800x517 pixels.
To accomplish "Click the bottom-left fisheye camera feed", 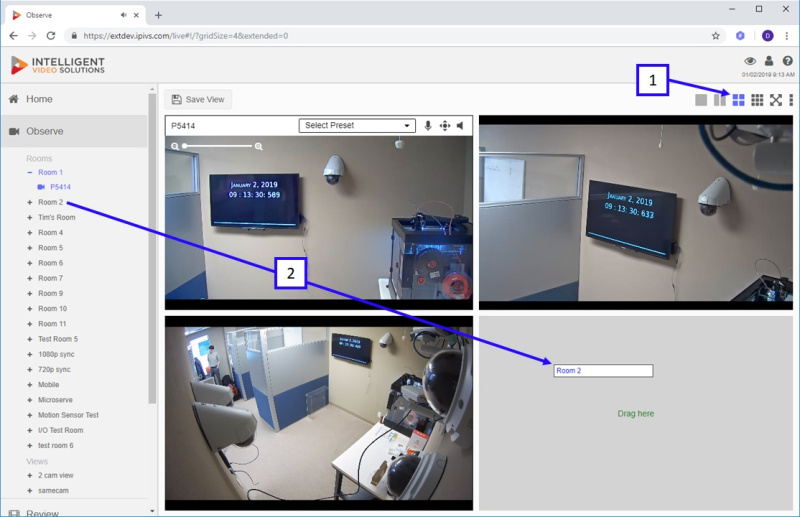I will point(319,413).
